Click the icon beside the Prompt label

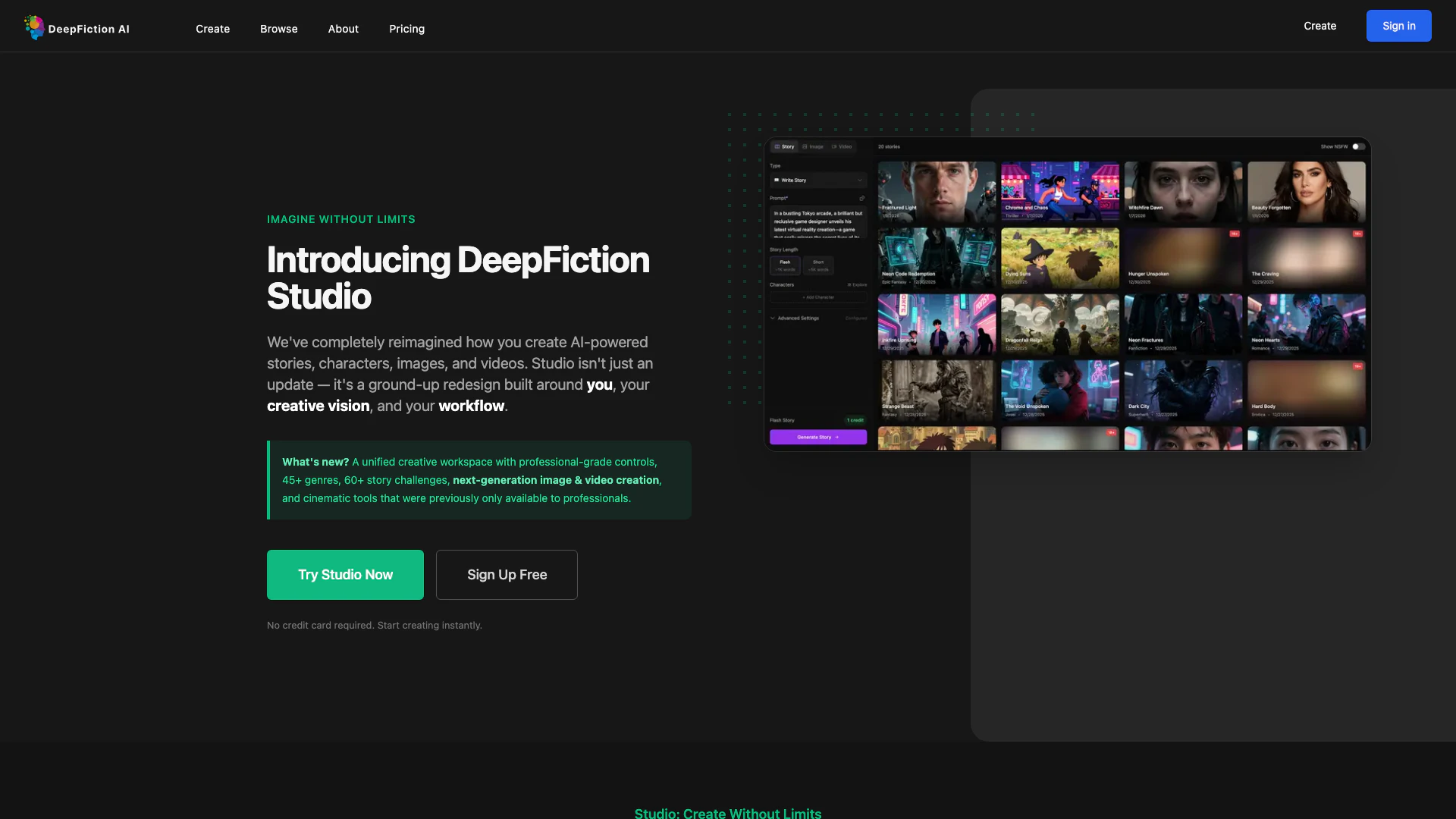tap(861, 199)
